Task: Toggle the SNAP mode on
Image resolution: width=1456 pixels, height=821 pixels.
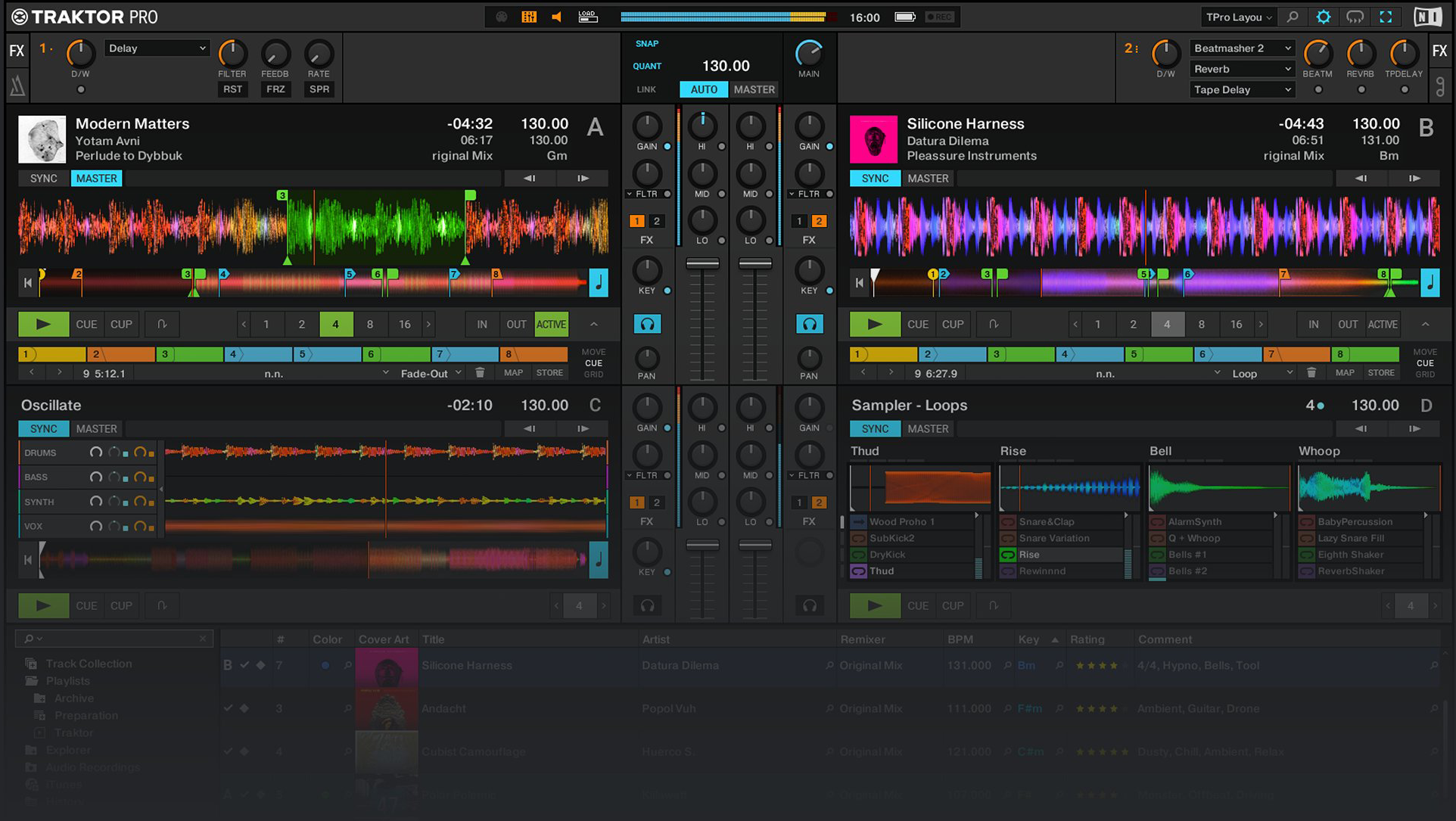Action: point(647,44)
